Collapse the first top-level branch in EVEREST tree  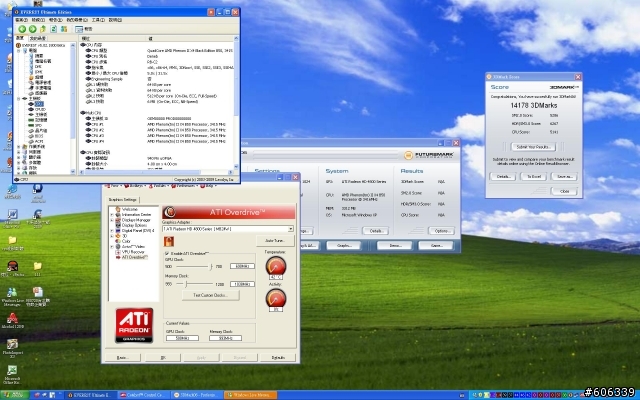pos(18,51)
